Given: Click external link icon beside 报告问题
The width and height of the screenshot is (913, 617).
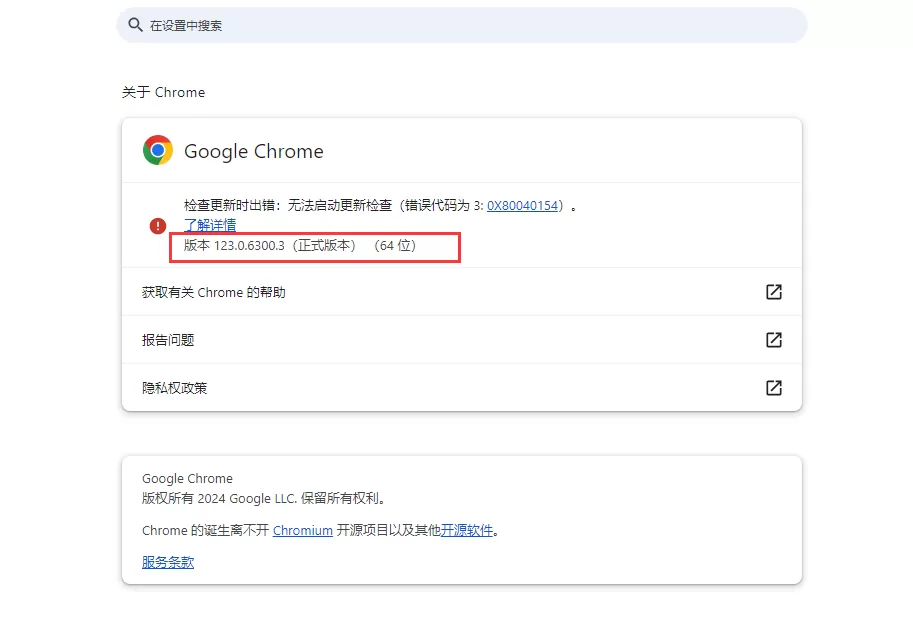Looking at the screenshot, I should (x=774, y=340).
